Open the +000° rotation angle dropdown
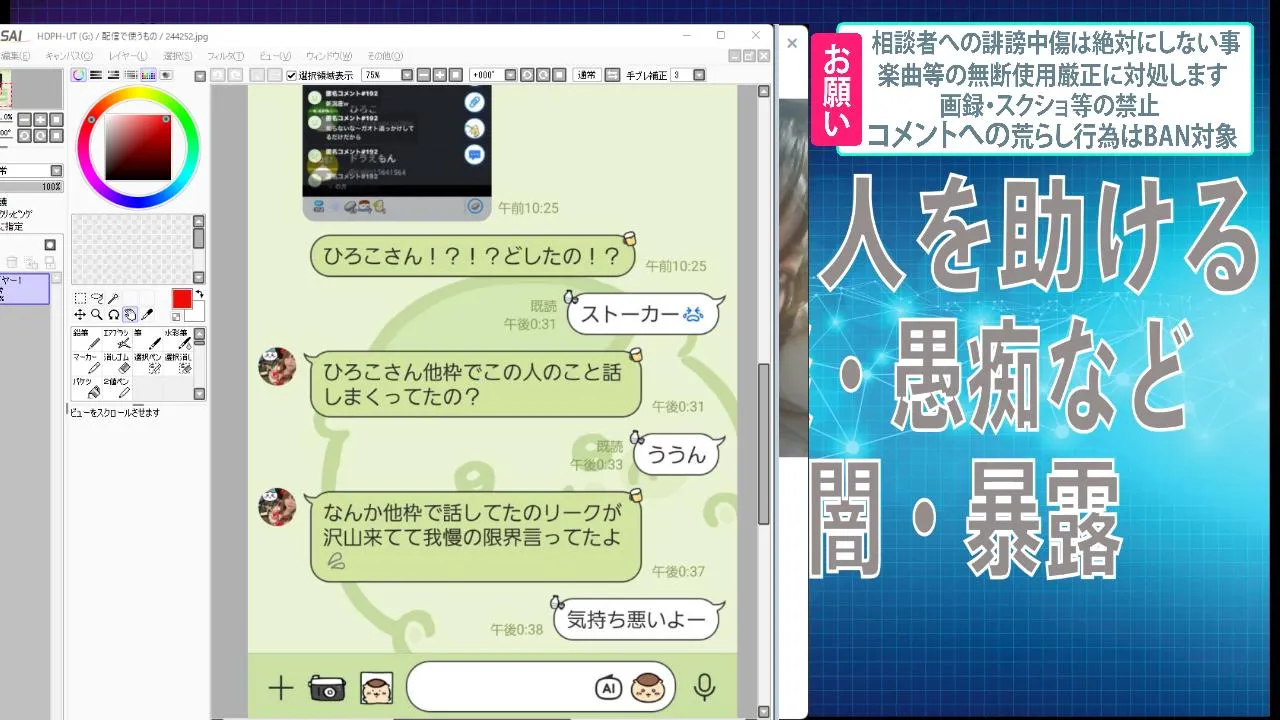Image resolution: width=1280 pixels, height=720 pixels. click(510, 75)
